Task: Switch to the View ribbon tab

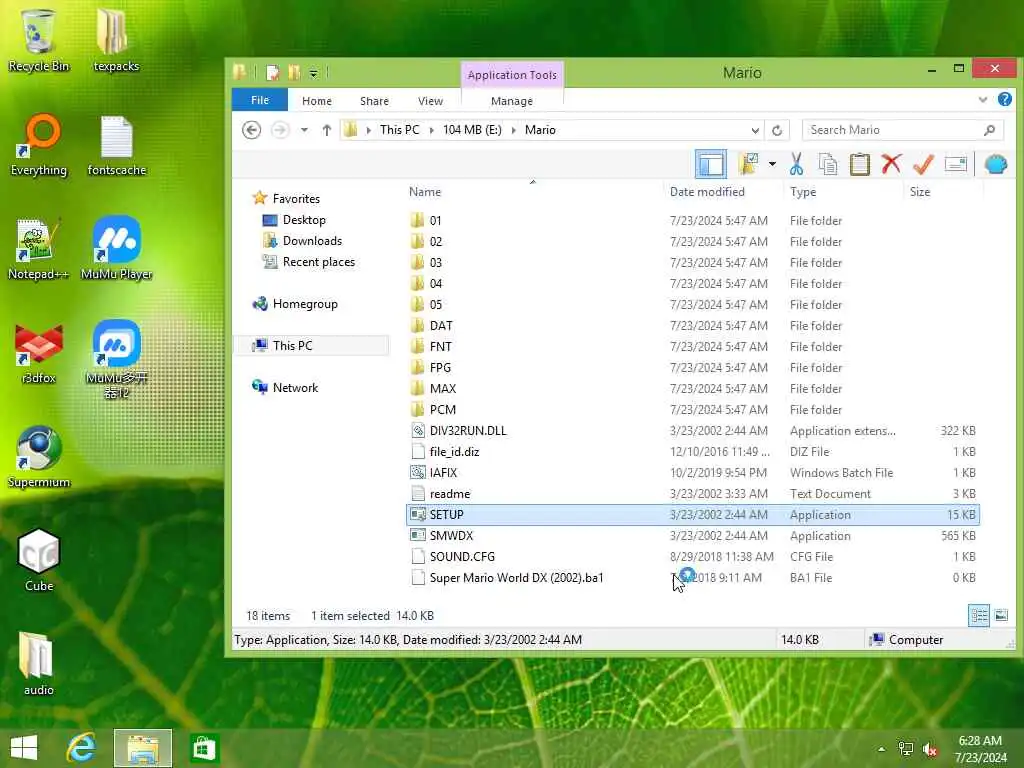Action: [430, 101]
